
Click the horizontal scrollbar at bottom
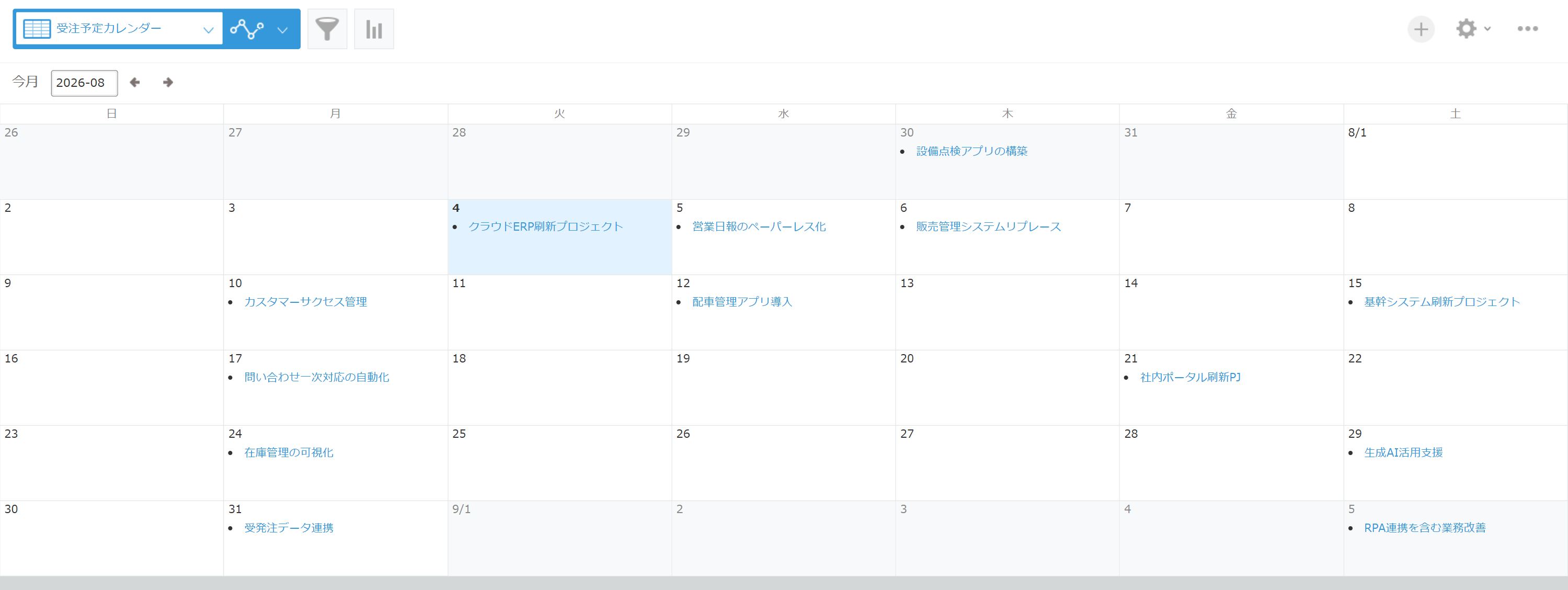[784, 583]
